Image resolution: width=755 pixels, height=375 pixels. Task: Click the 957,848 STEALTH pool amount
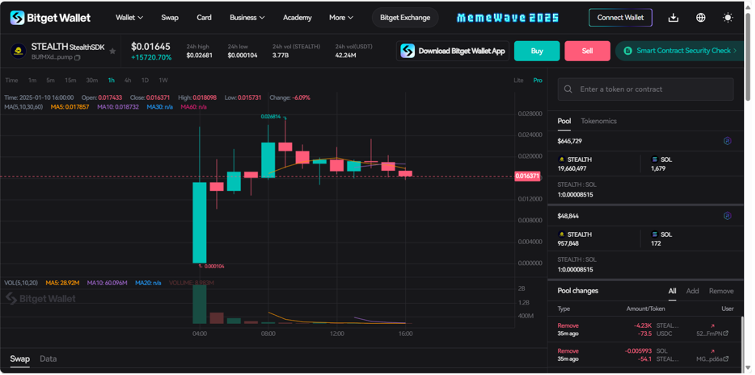tap(568, 244)
